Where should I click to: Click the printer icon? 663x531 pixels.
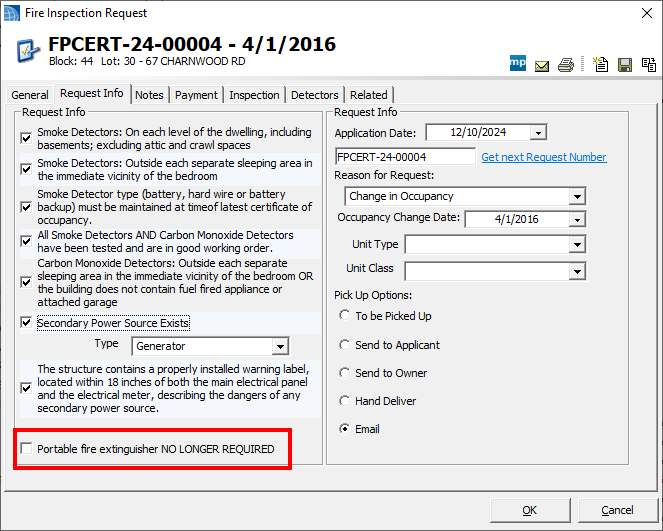(x=566, y=65)
